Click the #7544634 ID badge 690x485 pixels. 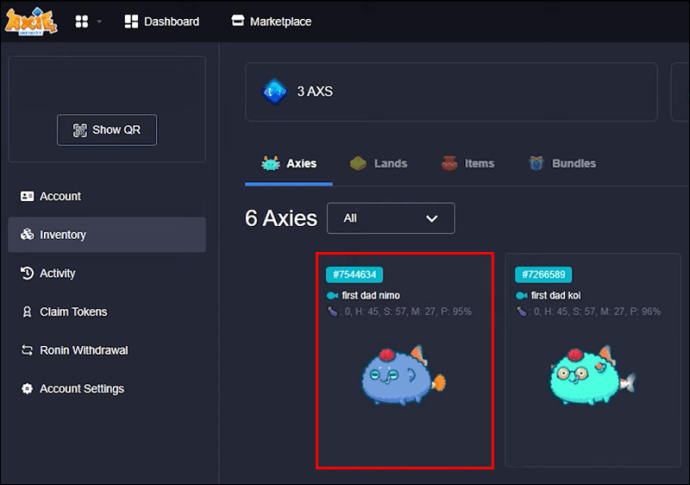click(354, 275)
